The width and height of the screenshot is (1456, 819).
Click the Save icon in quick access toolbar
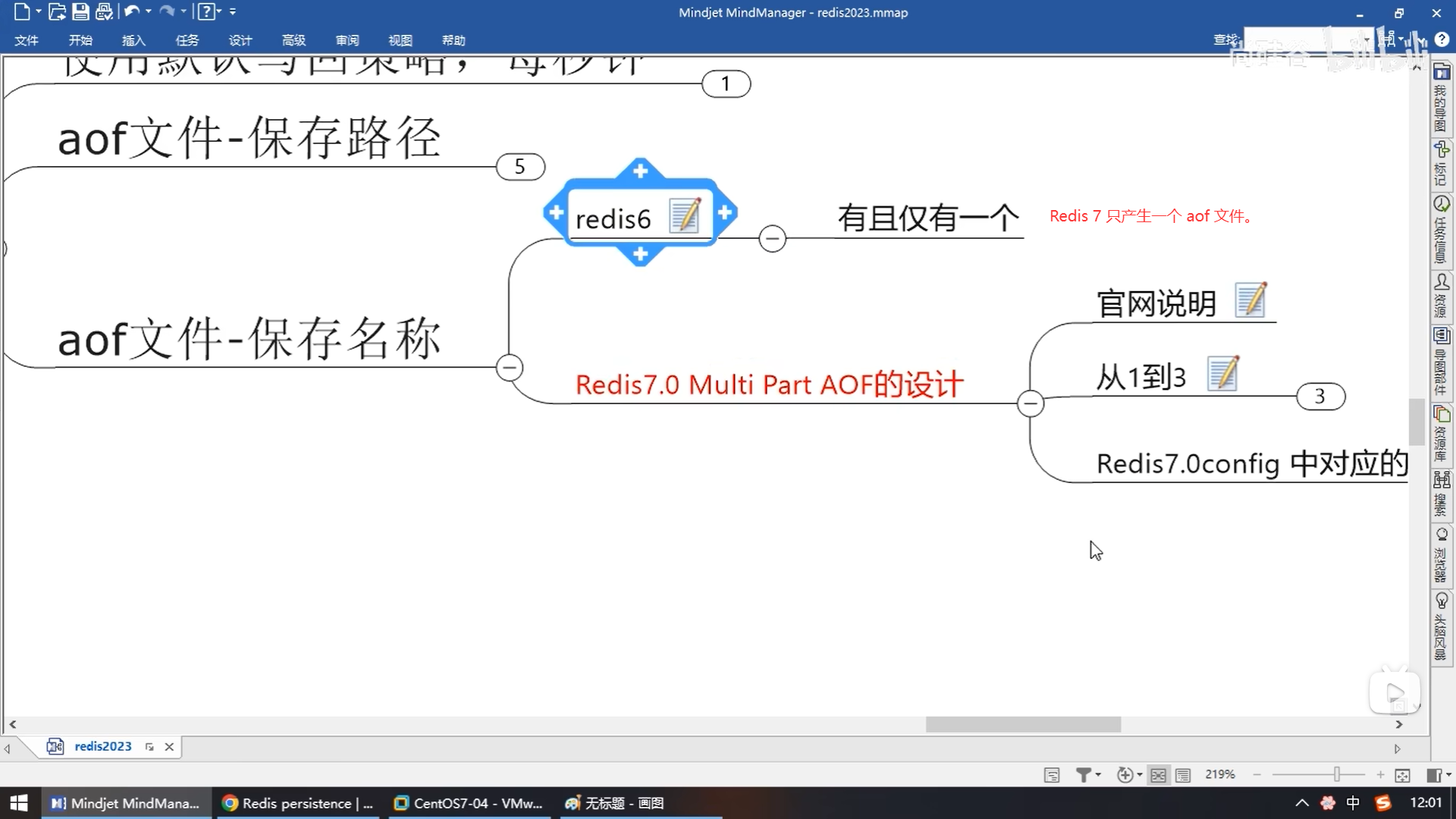coord(80,11)
